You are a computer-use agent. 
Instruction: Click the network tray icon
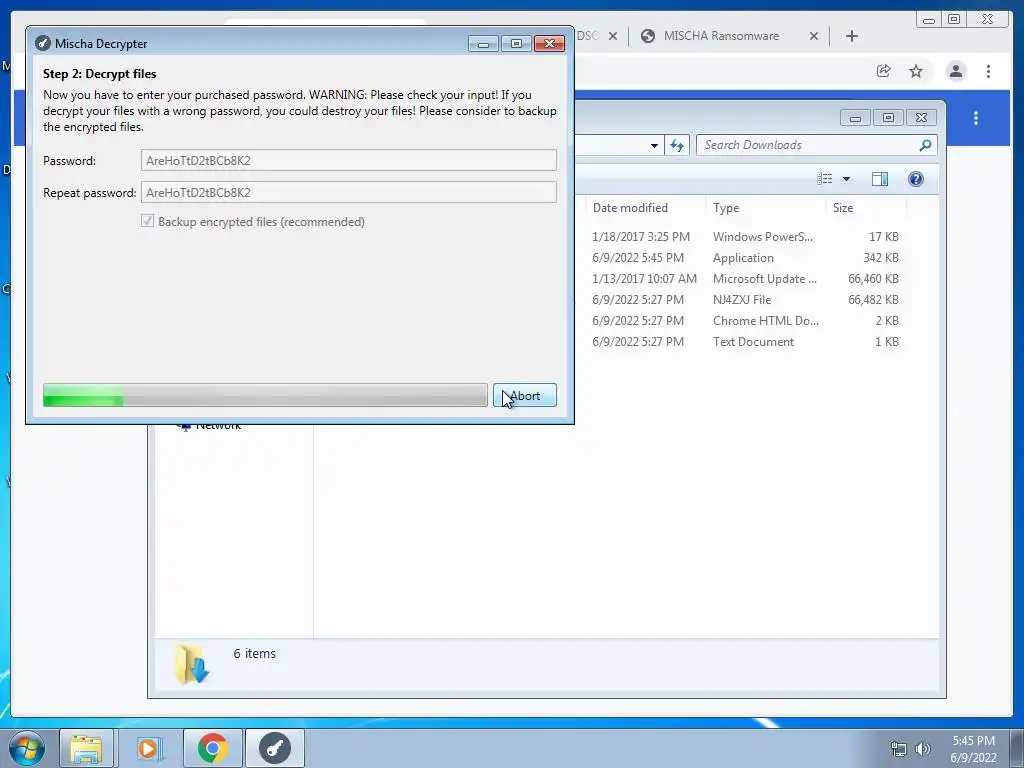(899, 749)
